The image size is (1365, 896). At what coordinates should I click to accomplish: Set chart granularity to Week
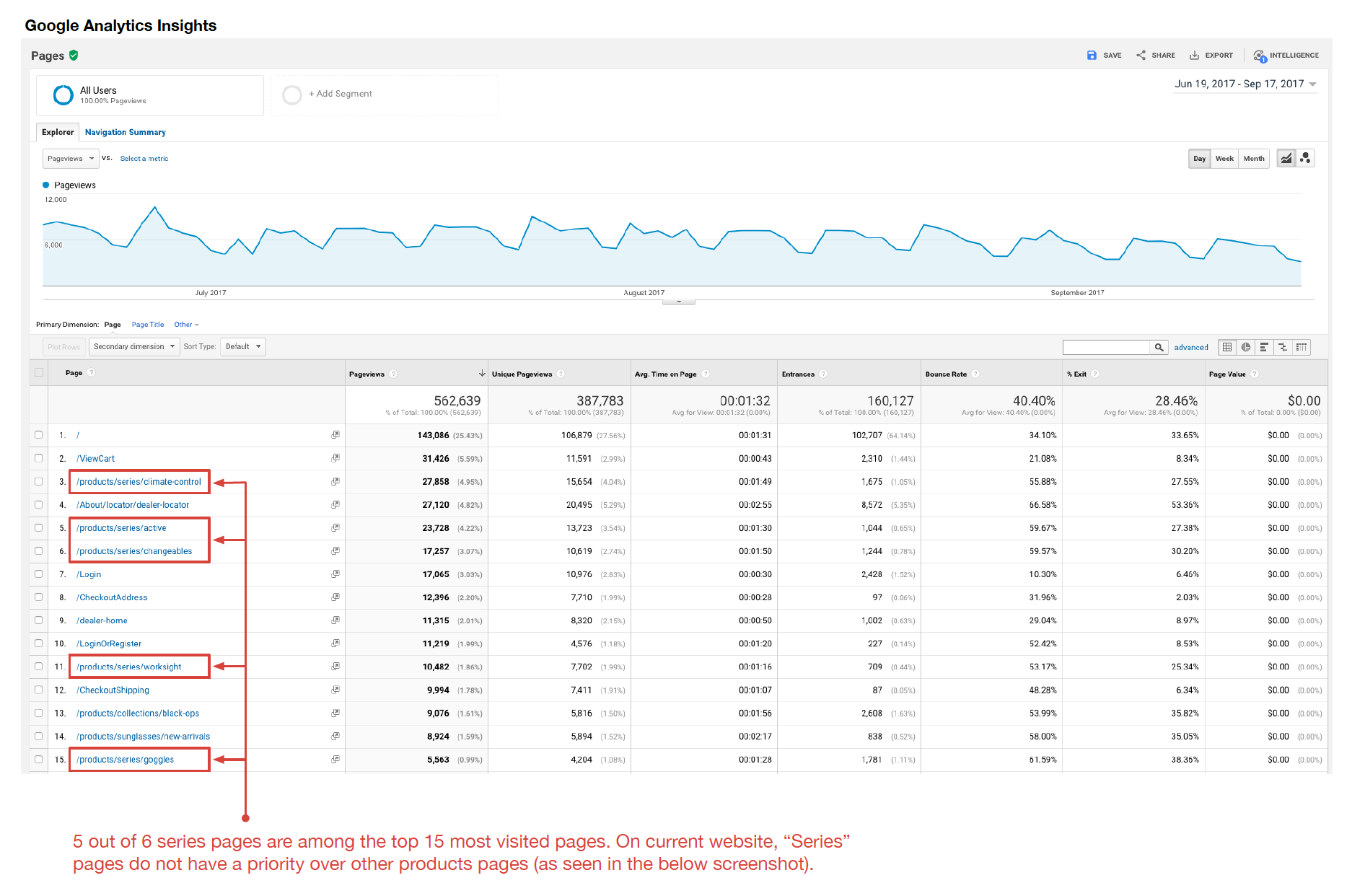click(x=1224, y=159)
